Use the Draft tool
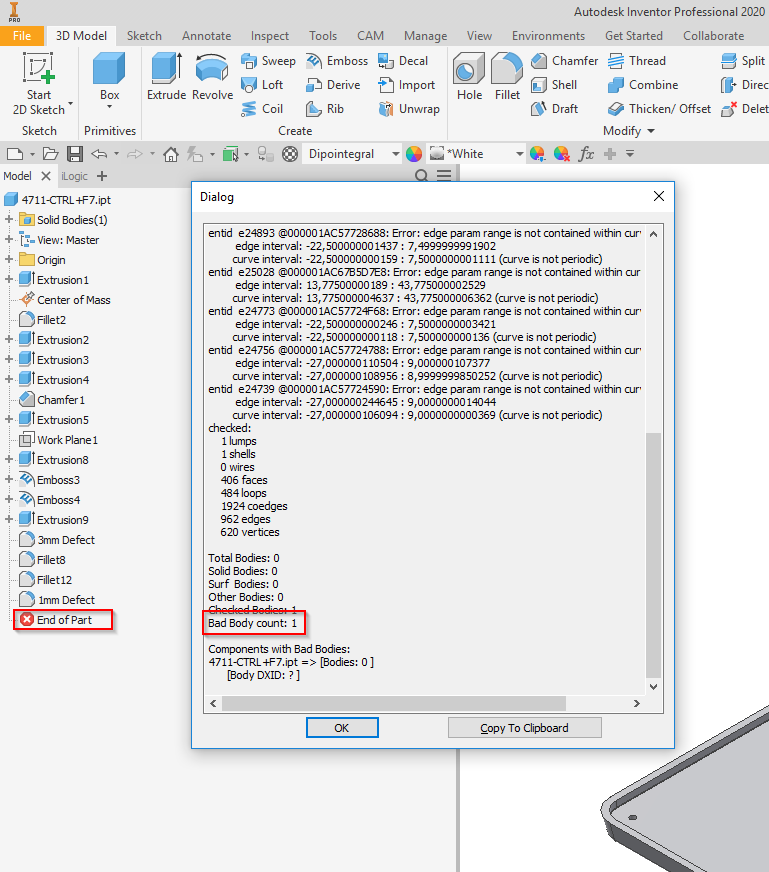This screenshot has width=769, height=872. (554, 108)
